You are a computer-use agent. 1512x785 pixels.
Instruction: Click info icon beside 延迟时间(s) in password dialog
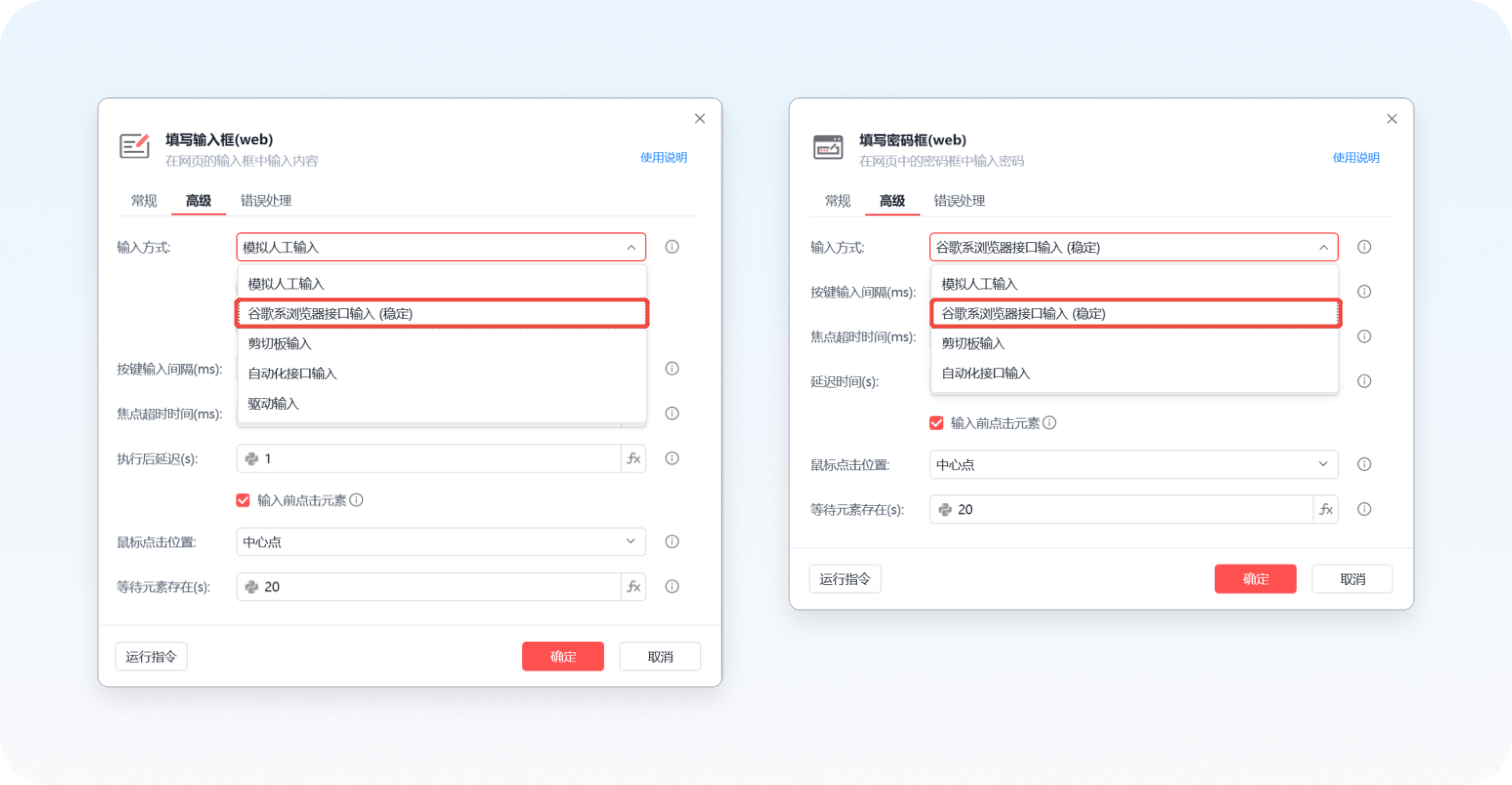pyautogui.click(x=1364, y=381)
